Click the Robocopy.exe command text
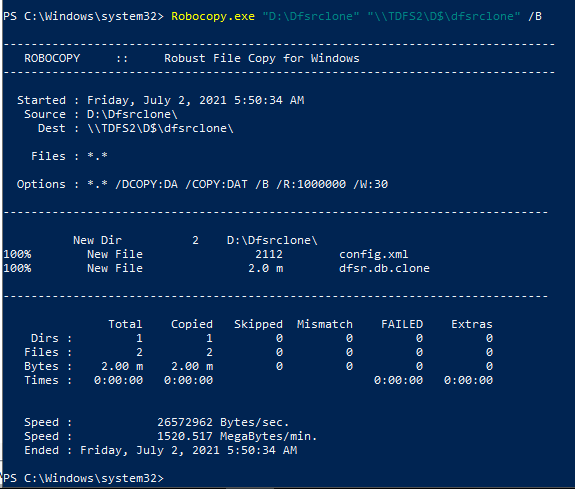Image resolution: width=575 pixels, height=489 pixels. (213, 17)
